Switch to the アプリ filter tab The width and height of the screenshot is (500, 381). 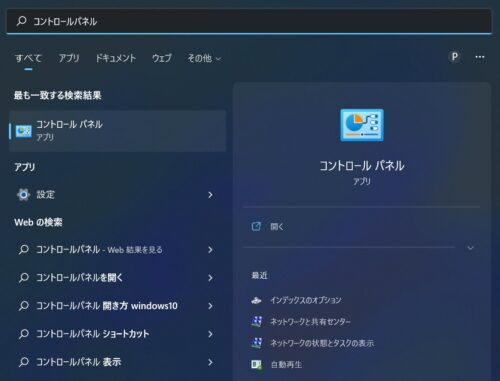click(69, 58)
